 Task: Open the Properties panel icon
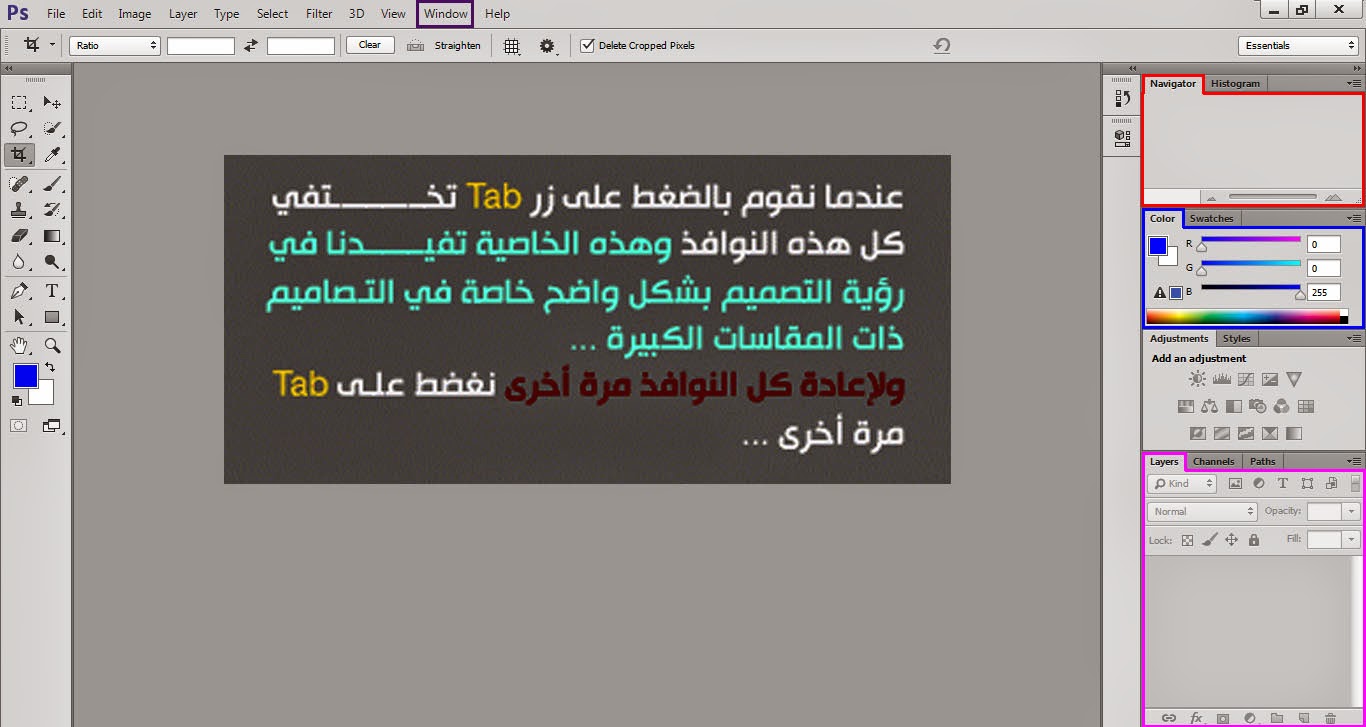1121,137
